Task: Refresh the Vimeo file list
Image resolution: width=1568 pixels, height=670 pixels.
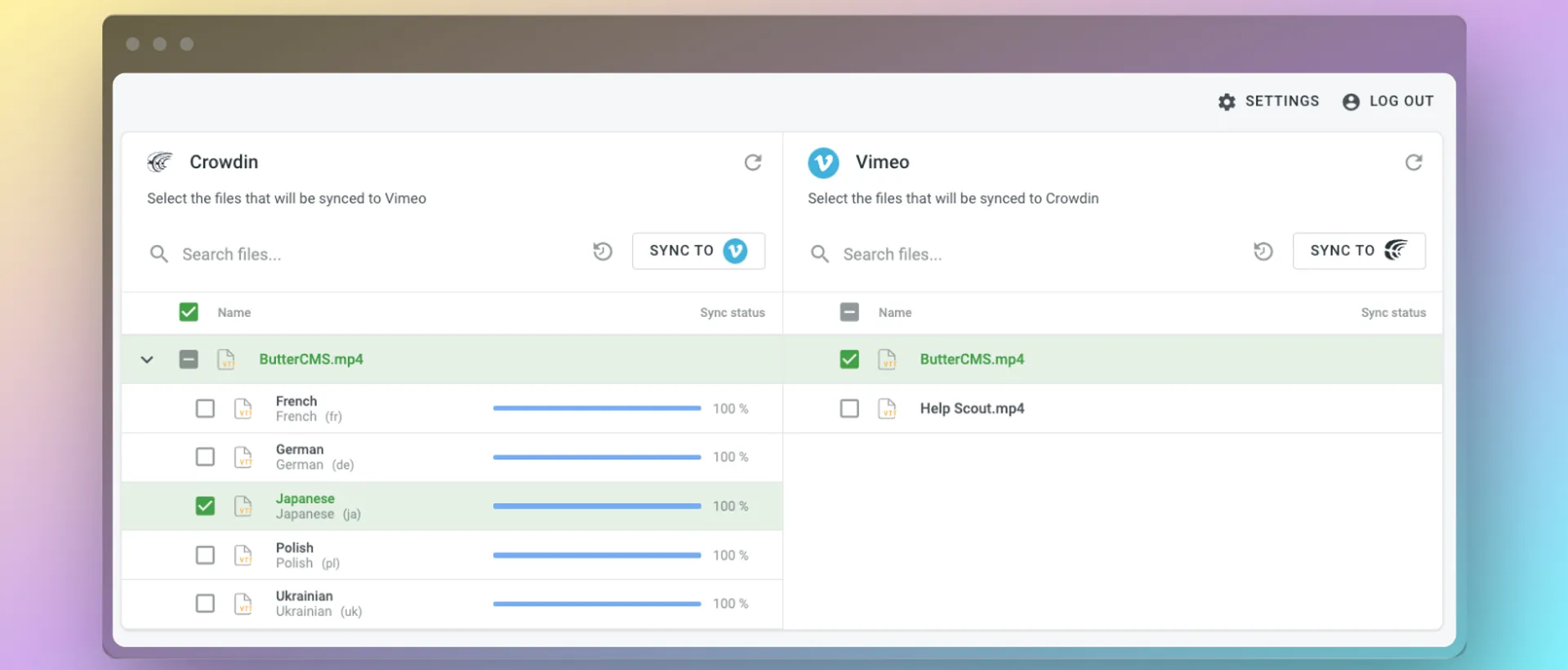Action: [x=1413, y=163]
